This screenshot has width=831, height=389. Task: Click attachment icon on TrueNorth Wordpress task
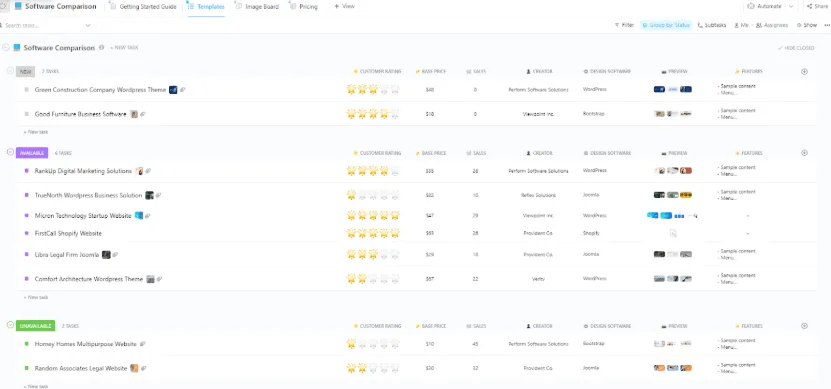point(158,196)
